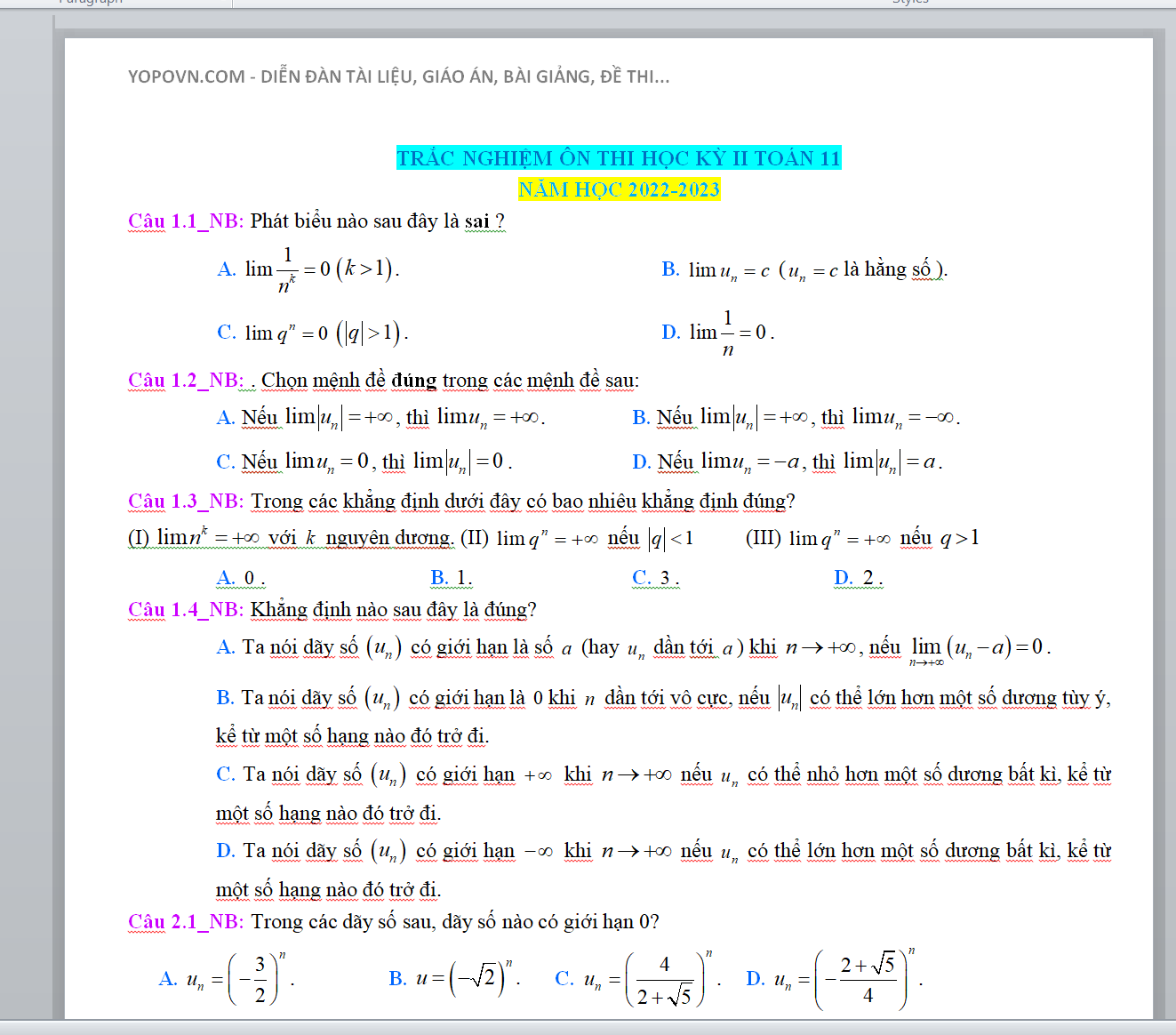Click the Câu 1.3_NB question label
This screenshot has width=1176, height=1035.
(185, 501)
